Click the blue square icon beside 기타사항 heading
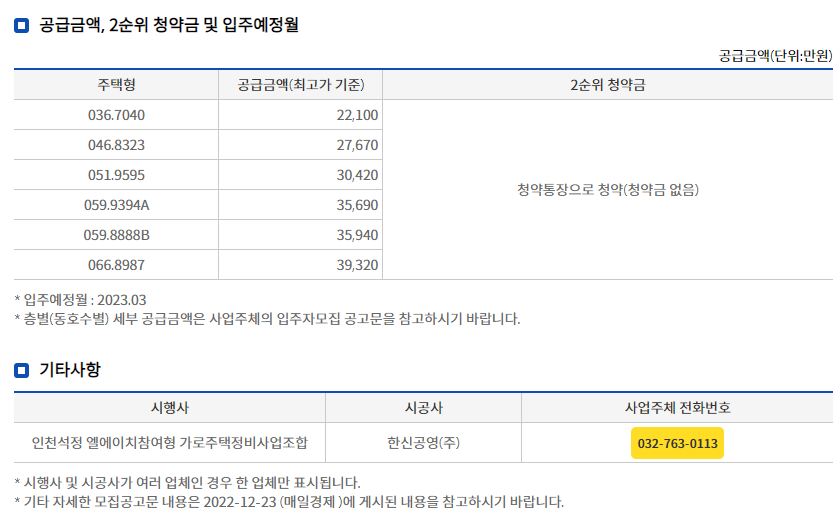 point(21,370)
